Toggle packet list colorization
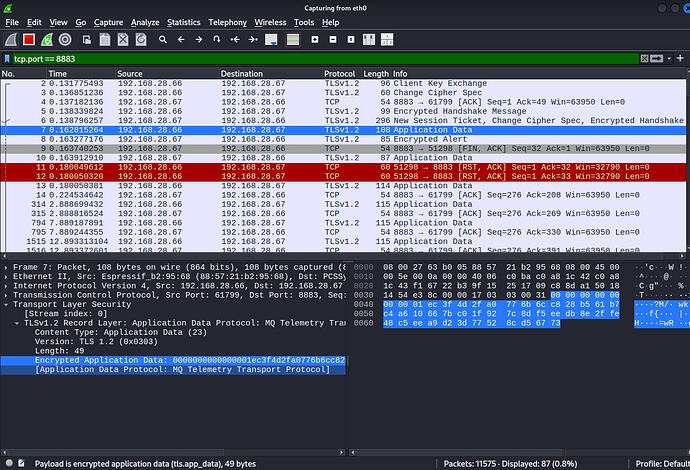 pos(293,40)
